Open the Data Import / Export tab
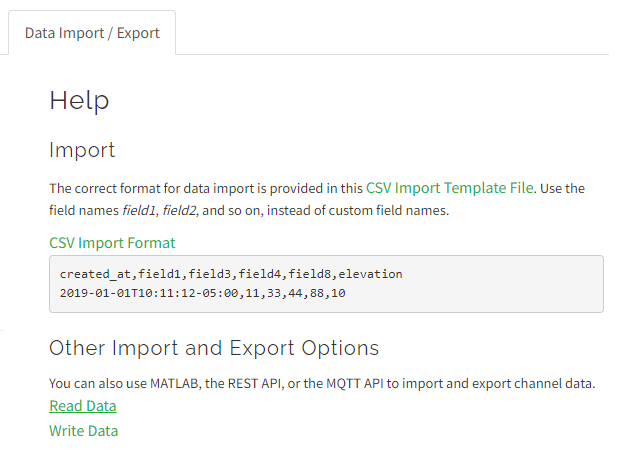Screen dimensions: 632x462 (x=92, y=33)
